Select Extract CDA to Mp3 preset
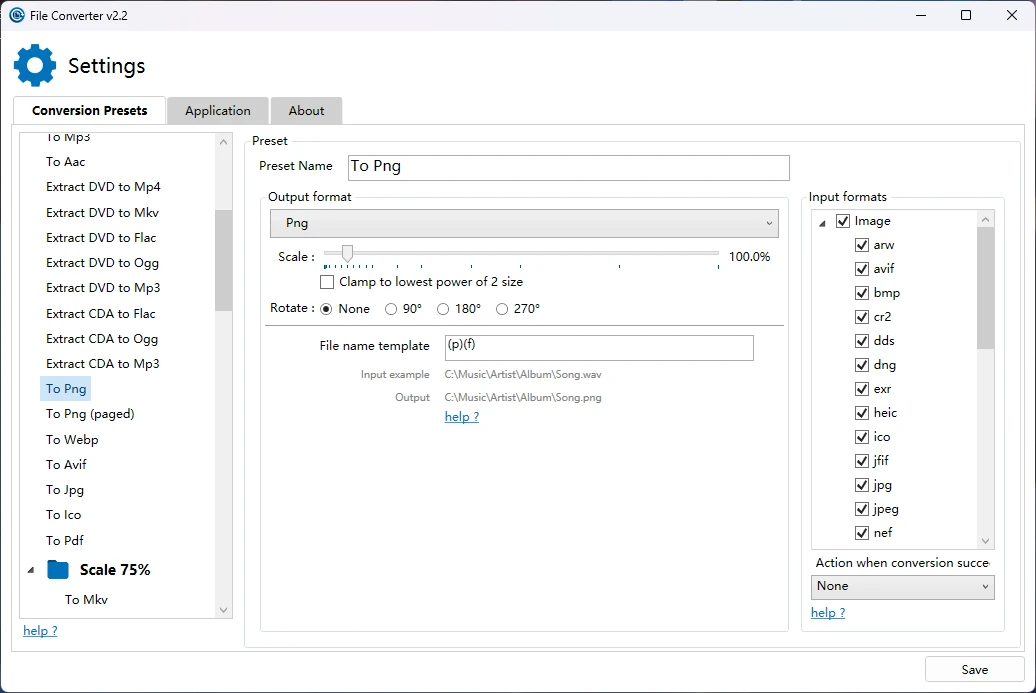This screenshot has height=693, width=1036. [x=102, y=364]
